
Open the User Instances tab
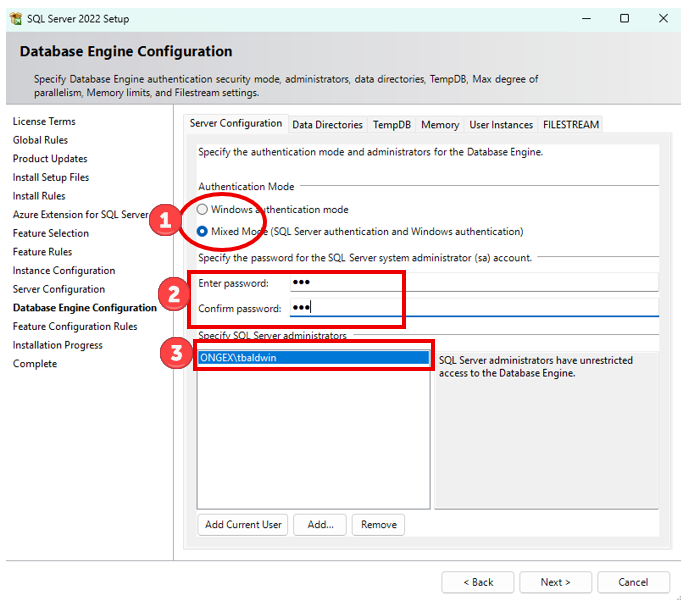(501, 125)
